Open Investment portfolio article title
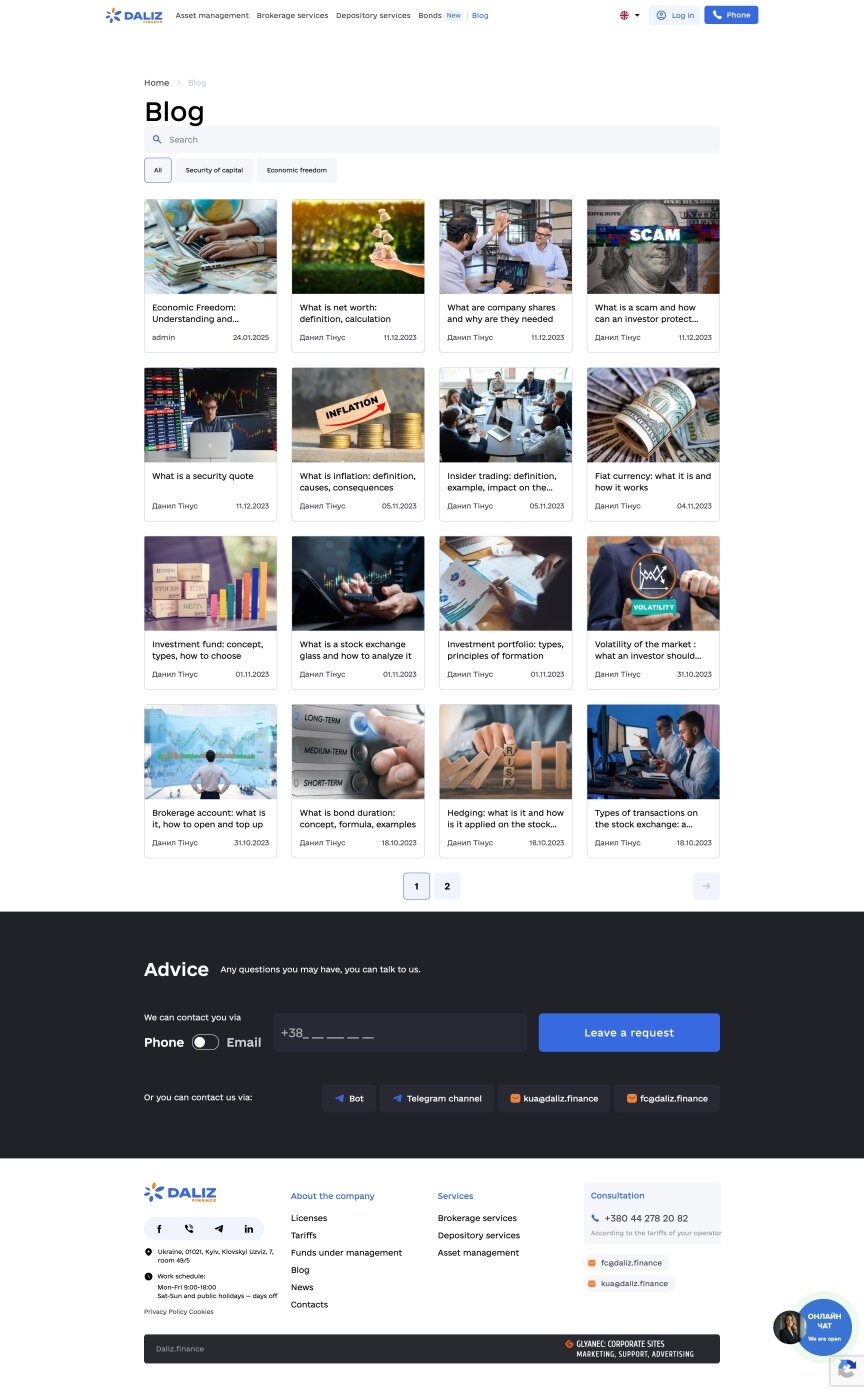The height and width of the screenshot is (1392, 864). (505, 650)
